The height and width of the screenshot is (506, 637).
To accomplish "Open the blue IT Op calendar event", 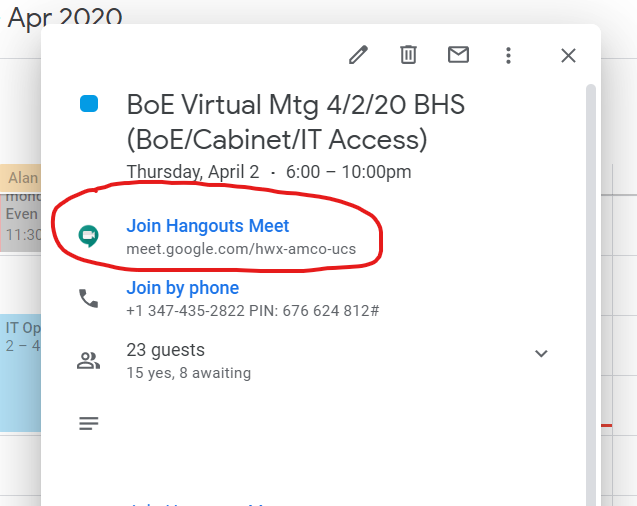I will (20, 373).
